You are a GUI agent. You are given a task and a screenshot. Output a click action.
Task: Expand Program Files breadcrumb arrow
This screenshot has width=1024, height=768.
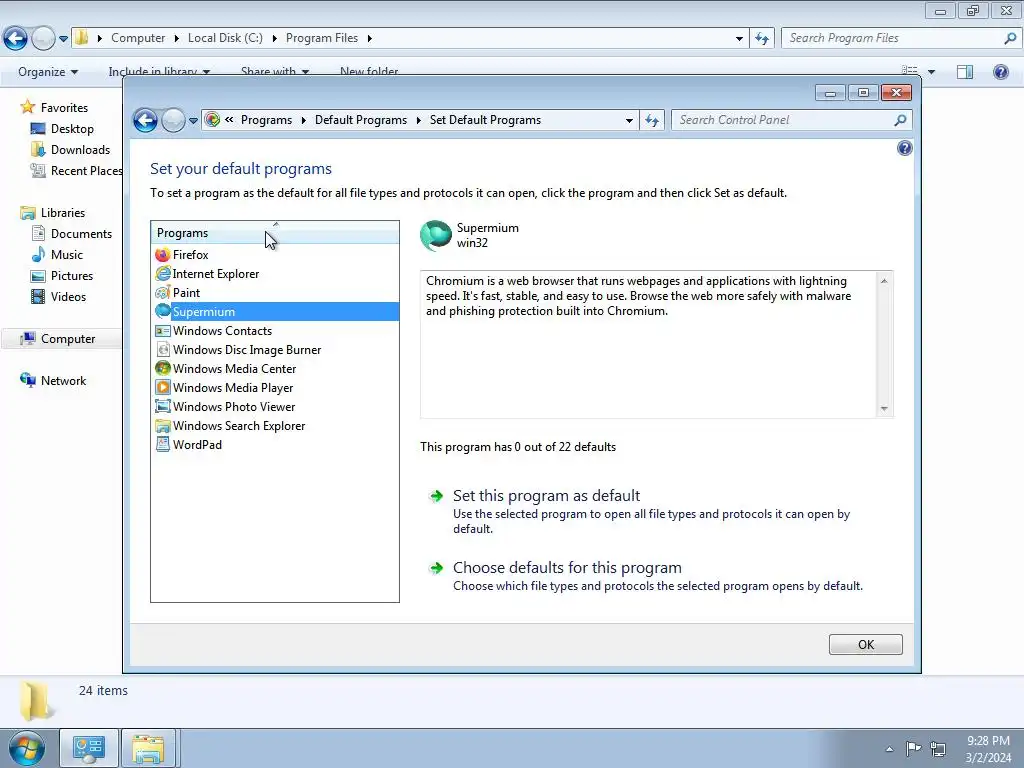(x=370, y=38)
